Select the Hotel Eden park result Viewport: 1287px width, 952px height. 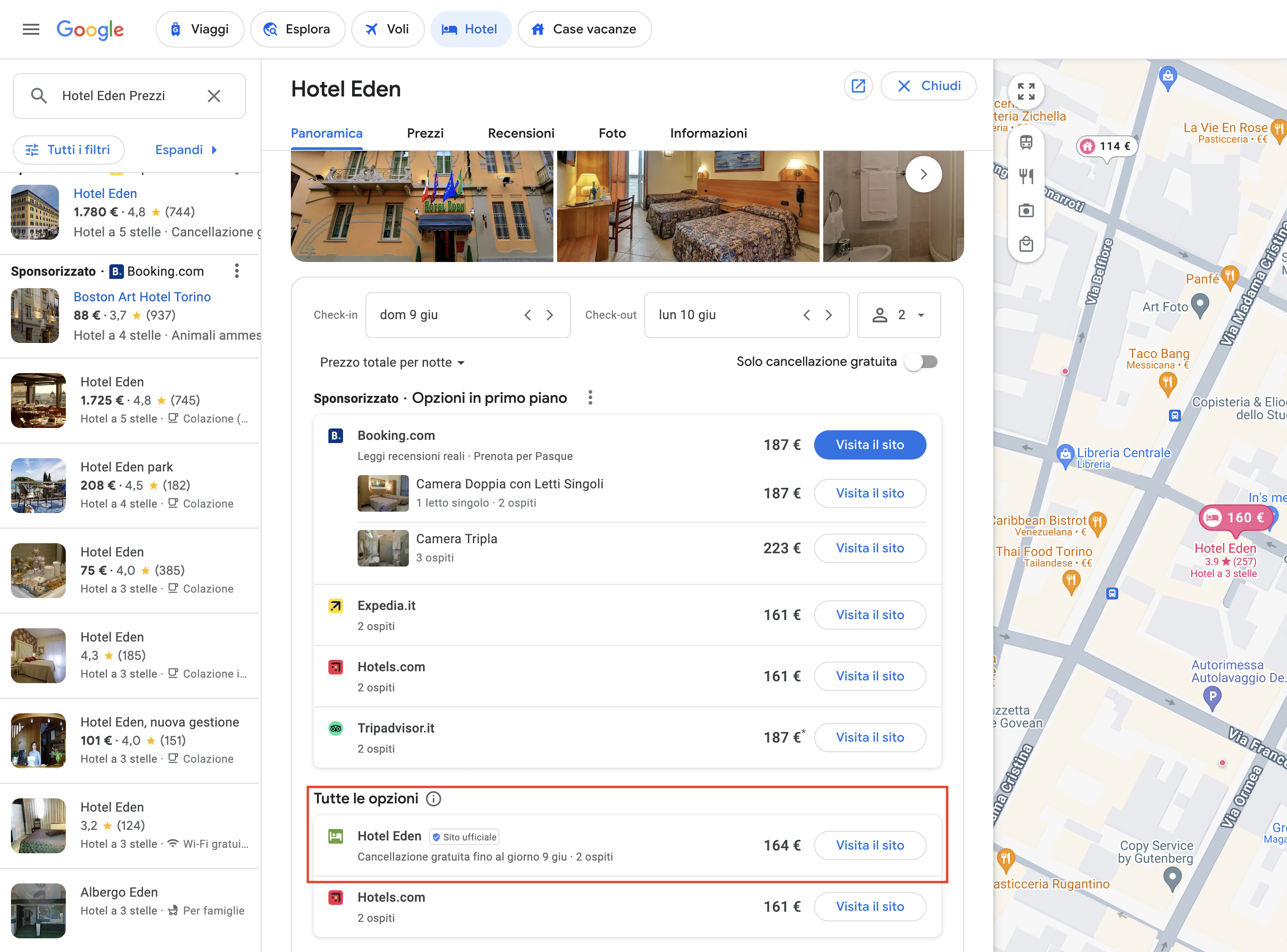130,485
